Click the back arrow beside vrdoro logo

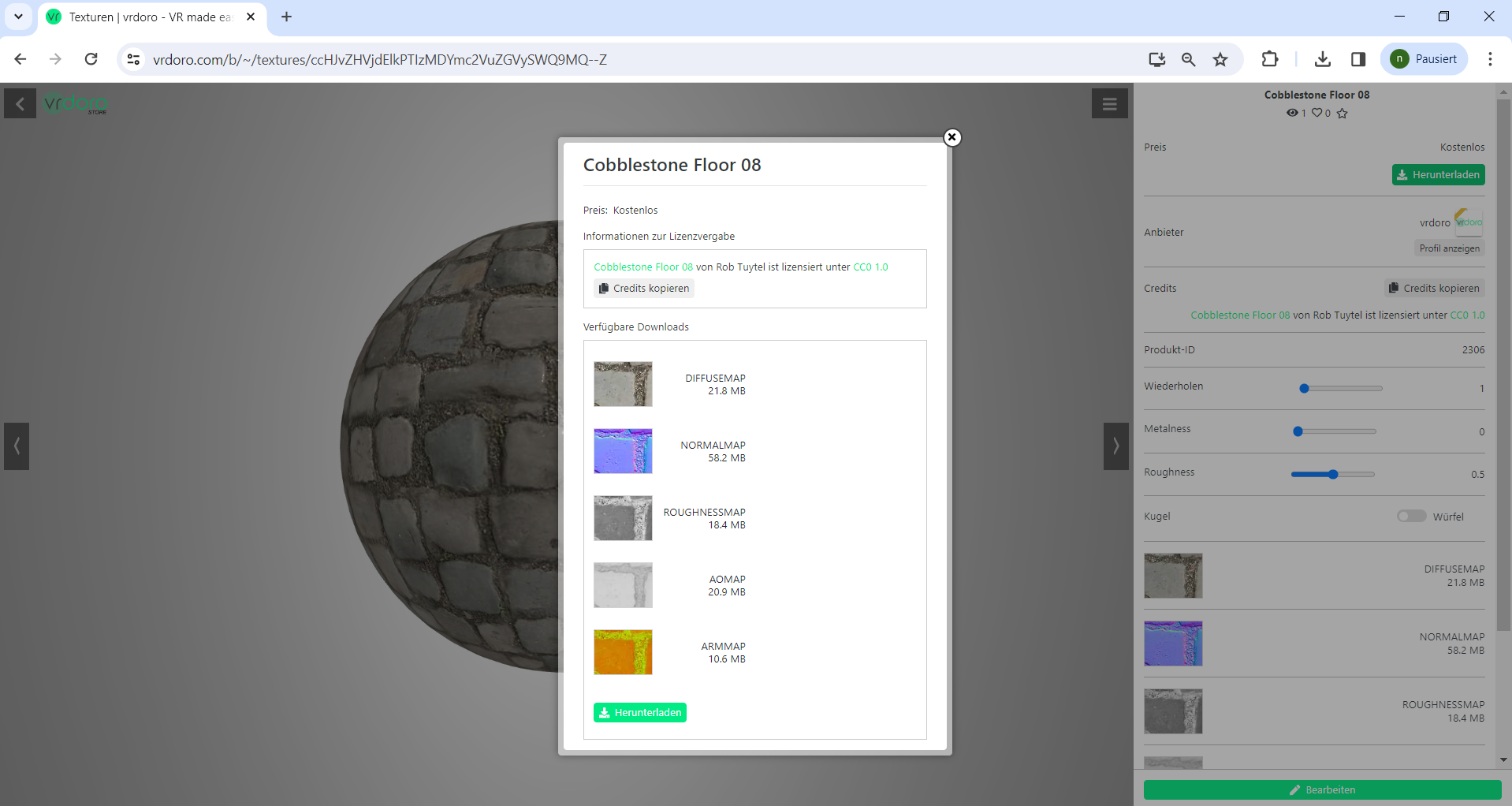pyautogui.click(x=20, y=104)
